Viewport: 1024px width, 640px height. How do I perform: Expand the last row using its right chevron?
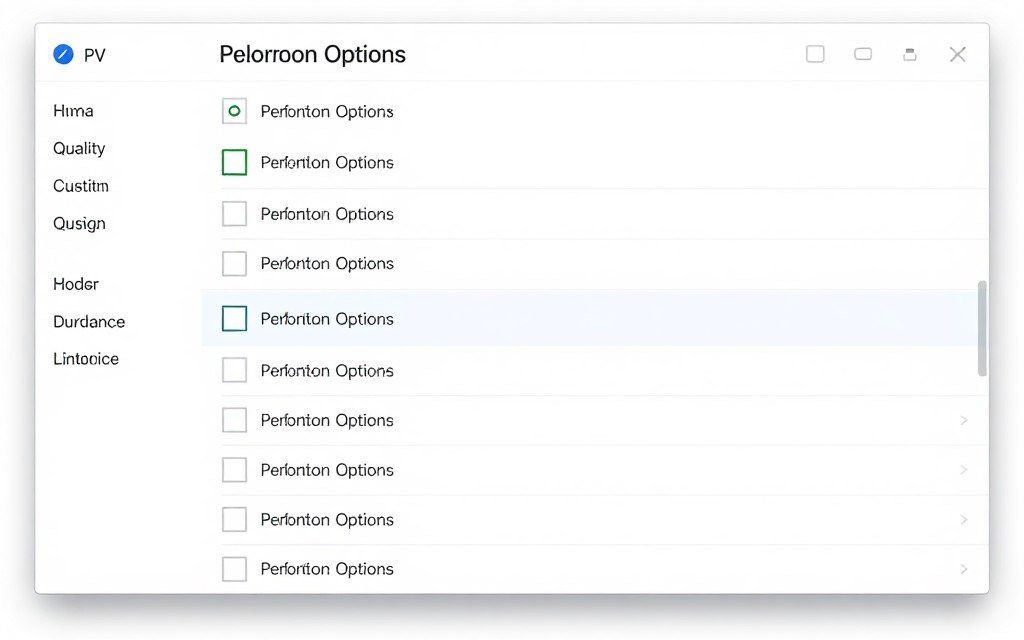964,568
